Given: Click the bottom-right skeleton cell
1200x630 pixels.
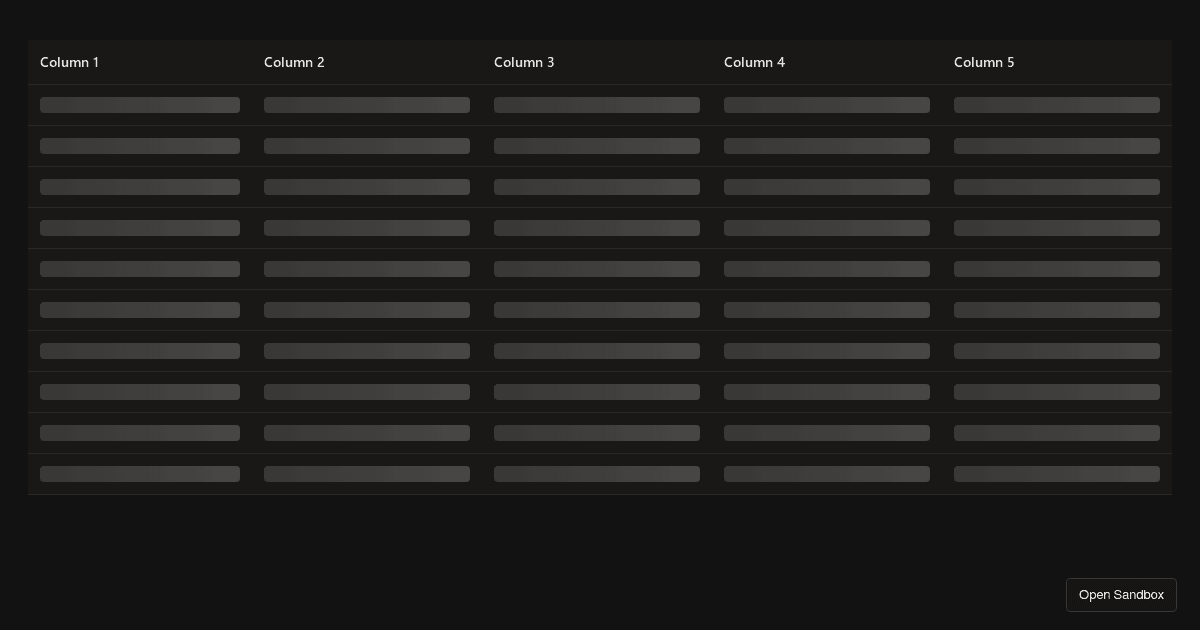Looking at the screenshot, I should [x=1057, y=474].
